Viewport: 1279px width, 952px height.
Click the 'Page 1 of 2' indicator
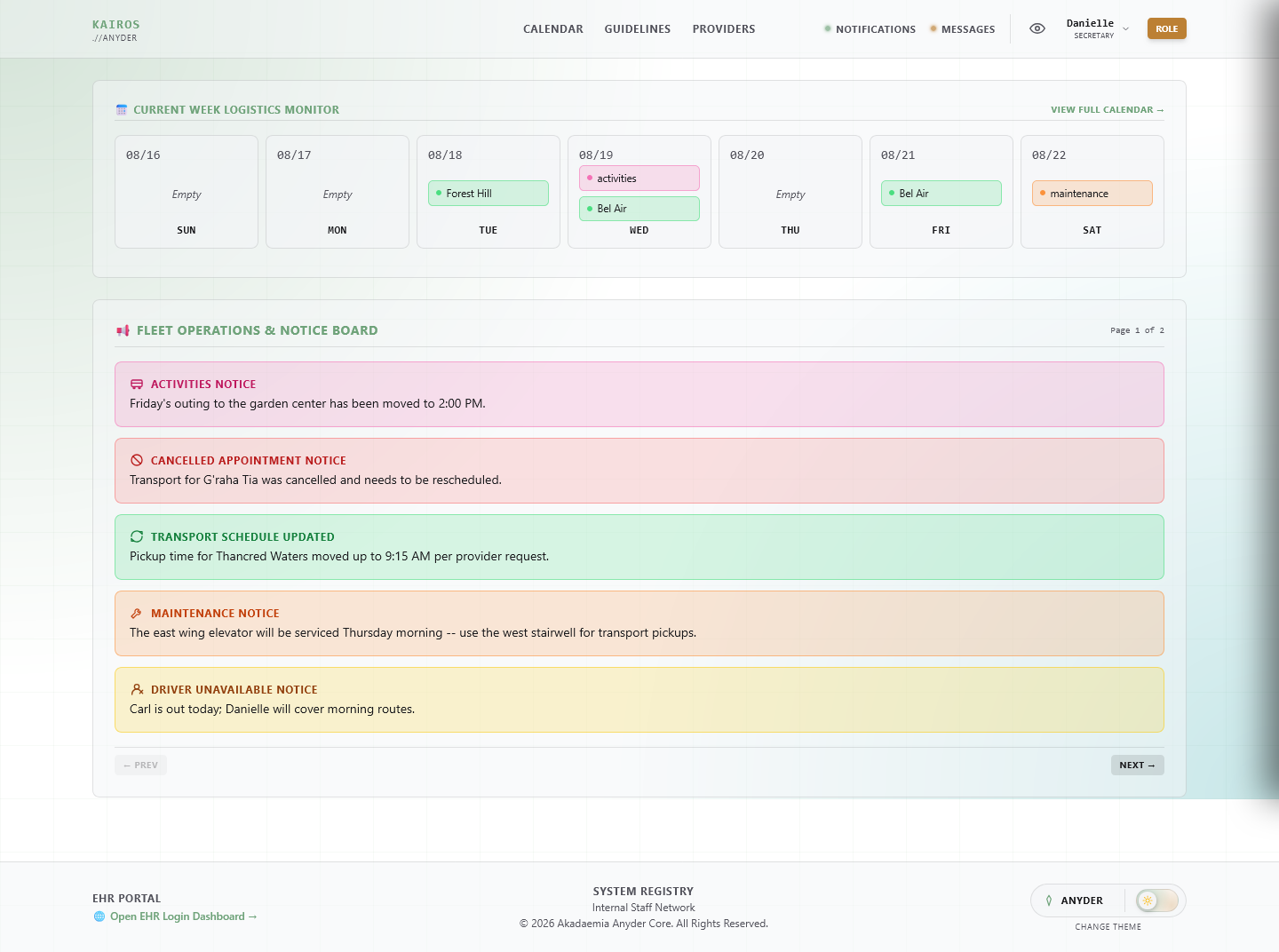[x=1137, y=330]
